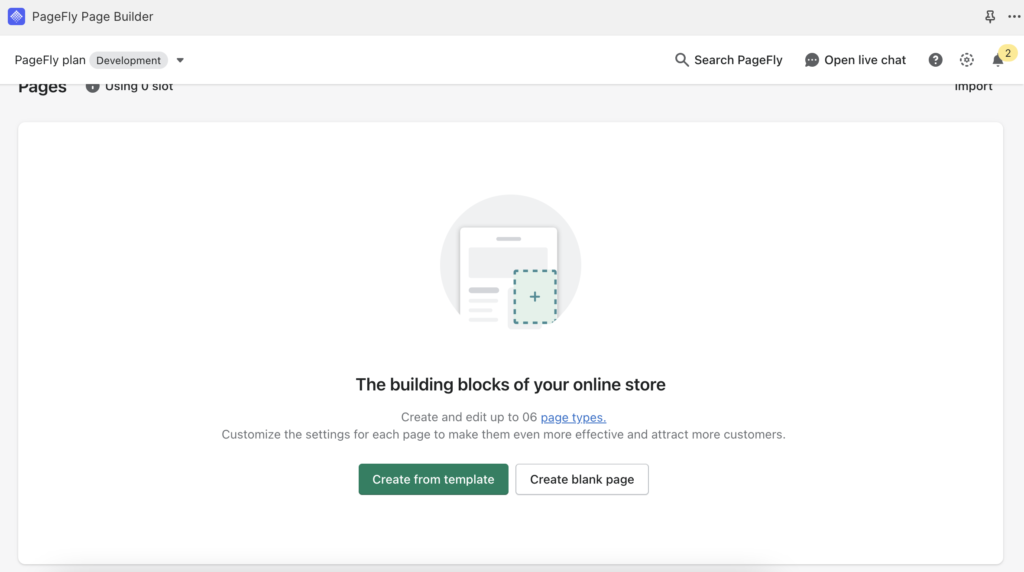
Task: Click the Import button
Action: coord(973,87)
